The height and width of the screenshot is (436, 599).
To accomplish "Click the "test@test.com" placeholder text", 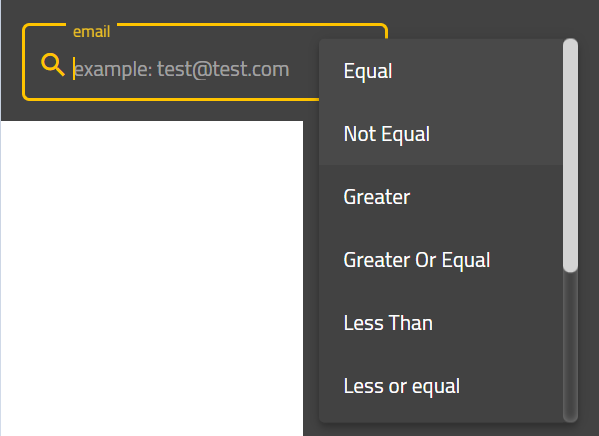I will (223, 69).
